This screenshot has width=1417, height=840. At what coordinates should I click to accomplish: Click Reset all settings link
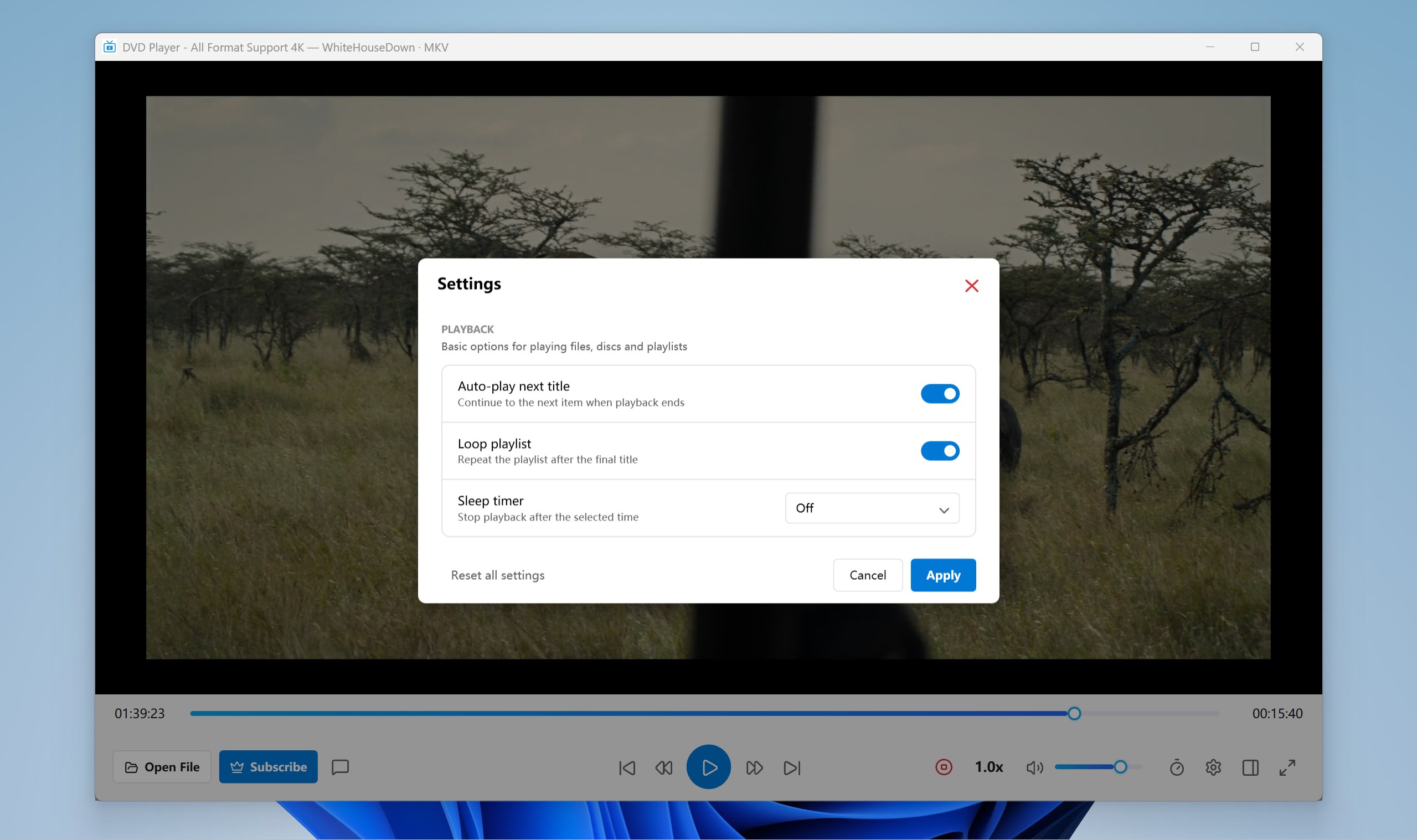coord(497,575)
